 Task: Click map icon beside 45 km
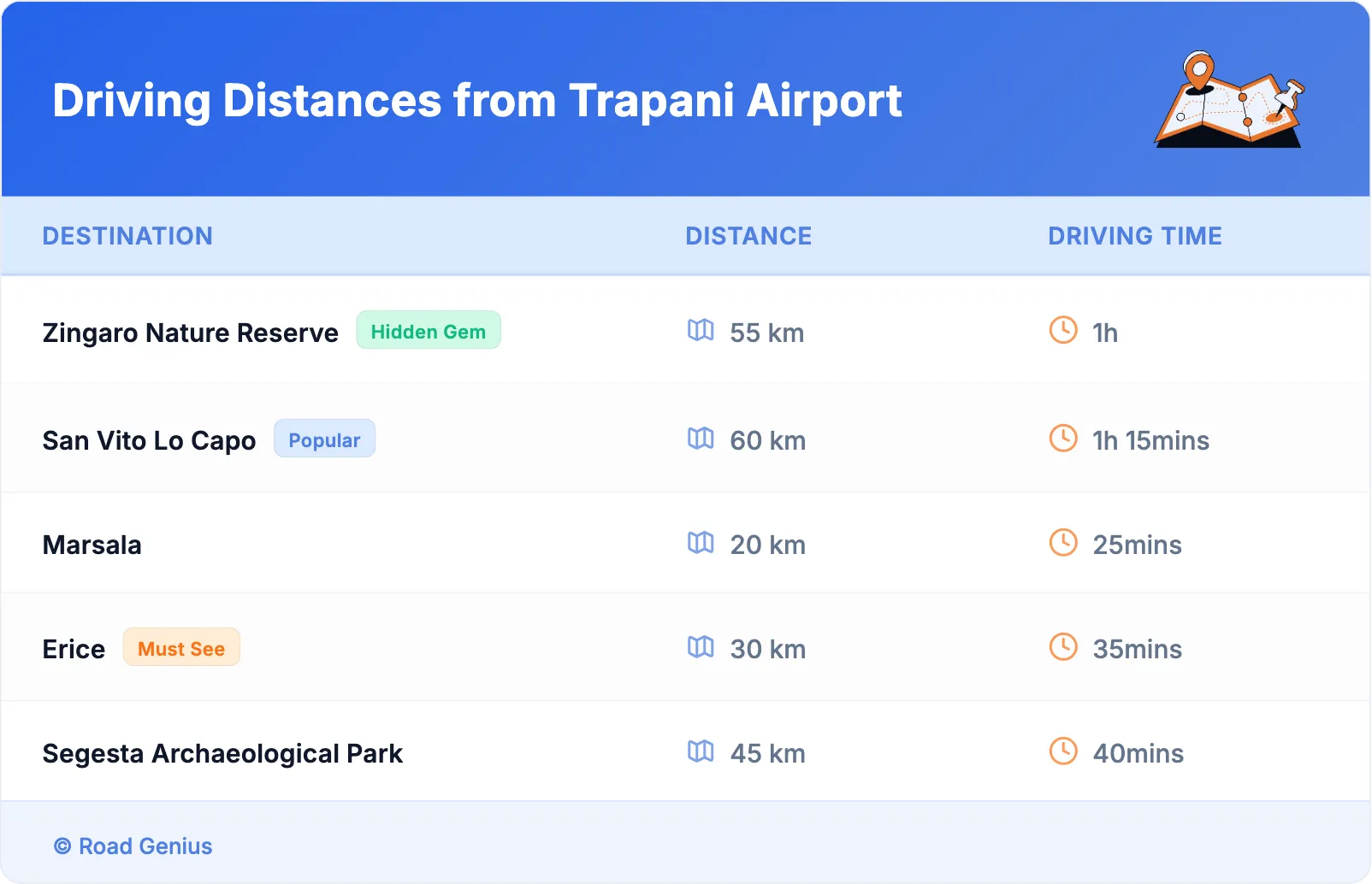point(701,751)
